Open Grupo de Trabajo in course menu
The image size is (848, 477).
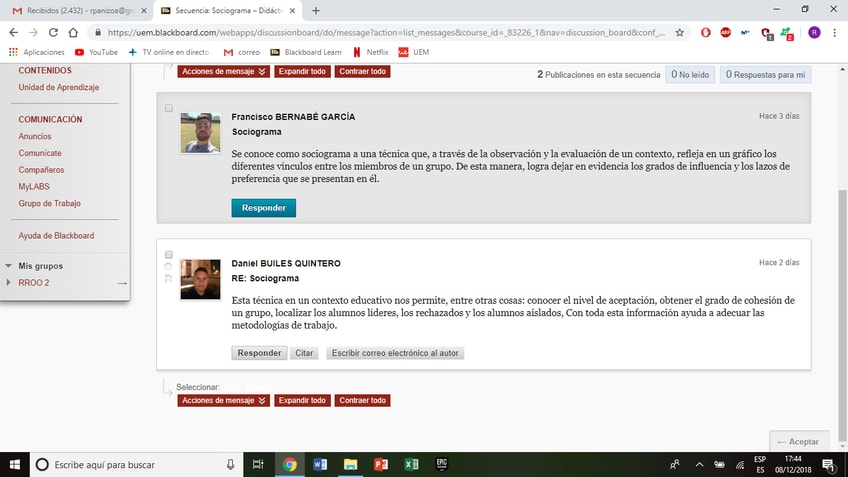49,203
